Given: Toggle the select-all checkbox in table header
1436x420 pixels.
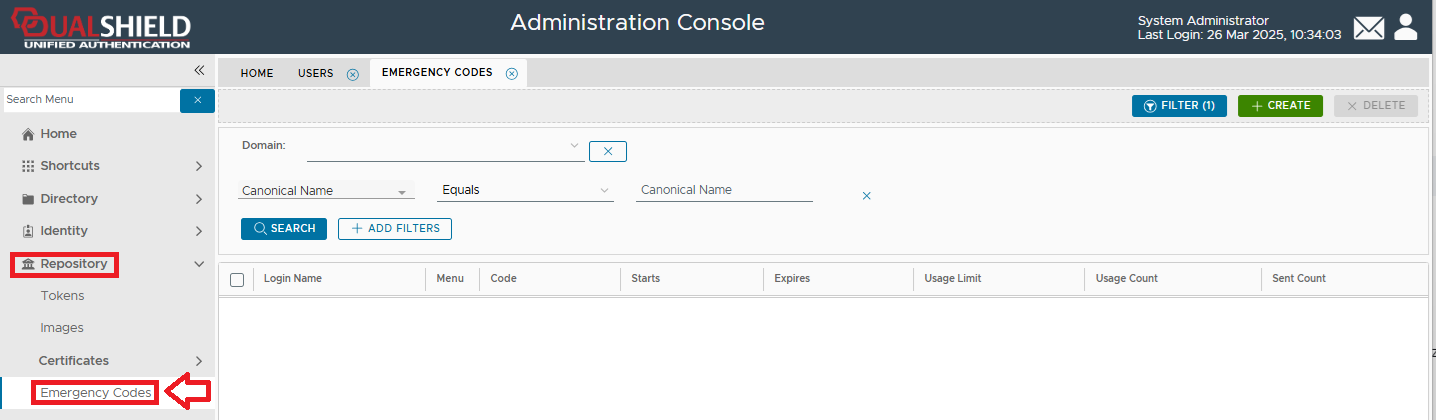Looking at the screenshot, I should [x=237, y=279].
